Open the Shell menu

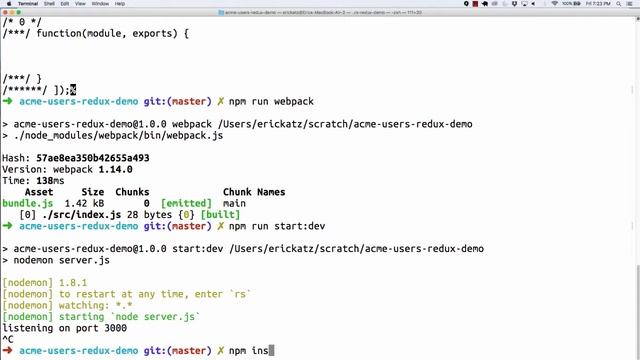pyautogui.click(x=49, y=4)
